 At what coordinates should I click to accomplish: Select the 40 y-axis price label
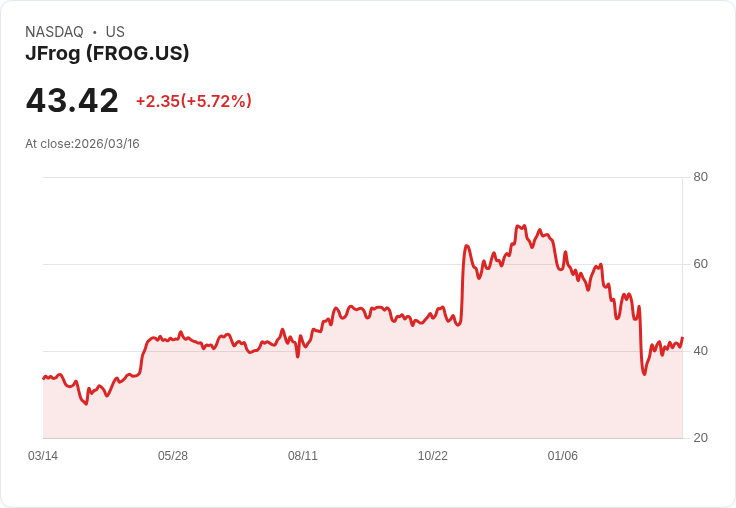point(700,351)
